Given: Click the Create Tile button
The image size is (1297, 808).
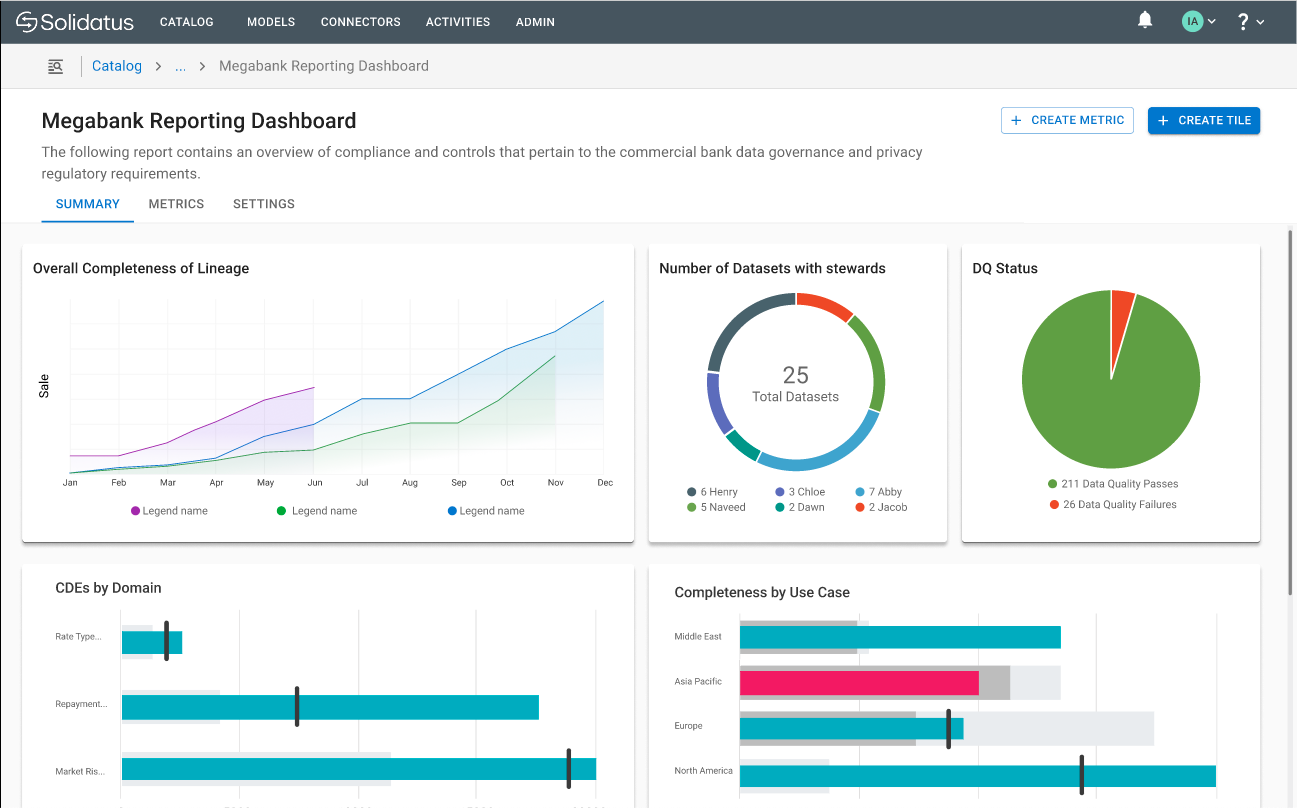Looking at the screenshot, I should pos(1204,120).
